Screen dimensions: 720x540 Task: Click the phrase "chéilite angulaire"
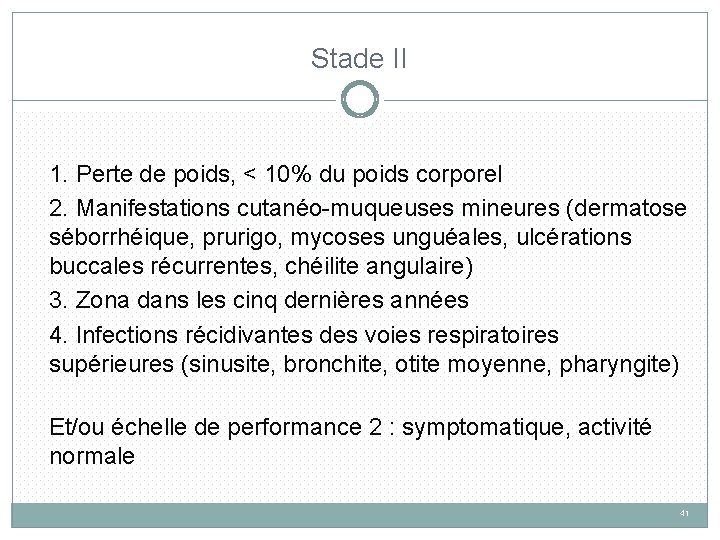pyautogui.click(x=379, y=267)
